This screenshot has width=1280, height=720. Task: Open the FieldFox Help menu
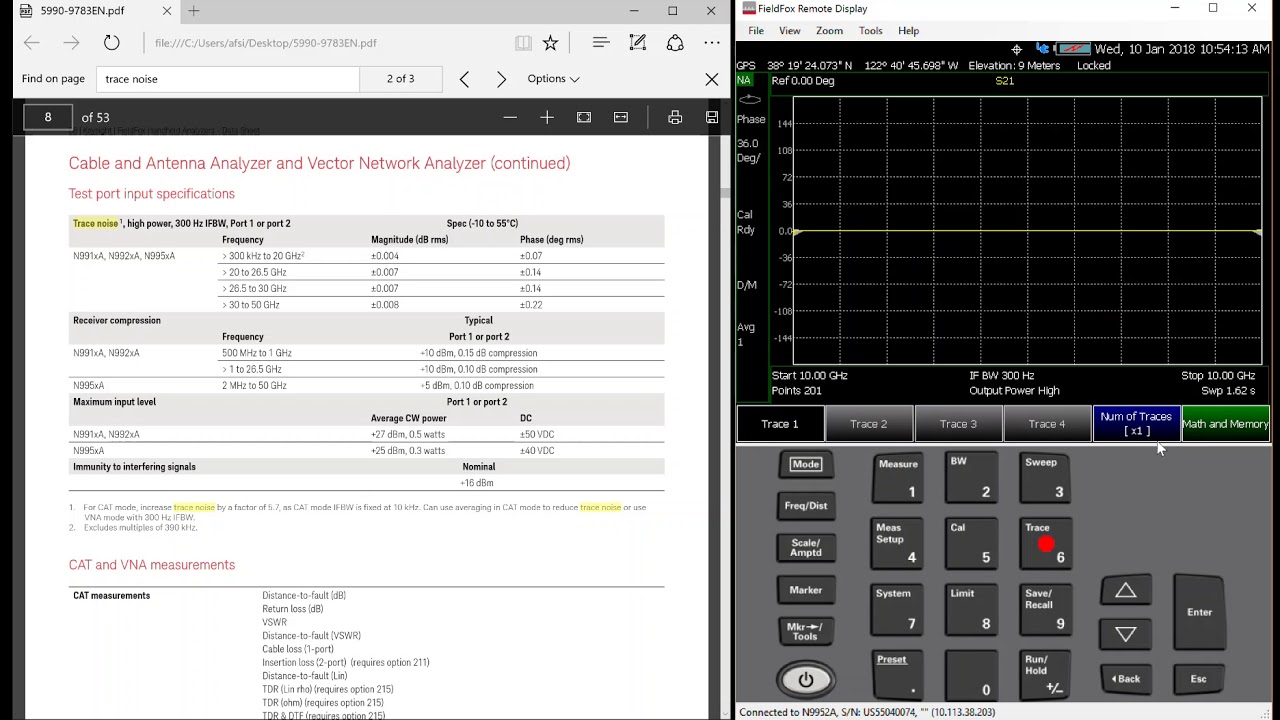tap(908, 31)
